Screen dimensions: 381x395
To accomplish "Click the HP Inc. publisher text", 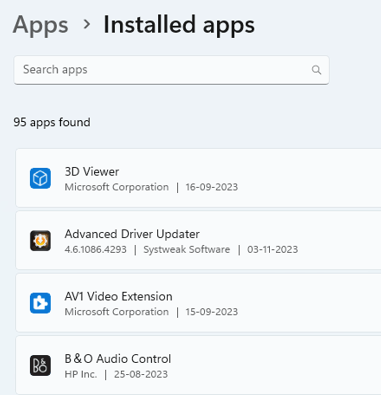I will coord(81,374).
